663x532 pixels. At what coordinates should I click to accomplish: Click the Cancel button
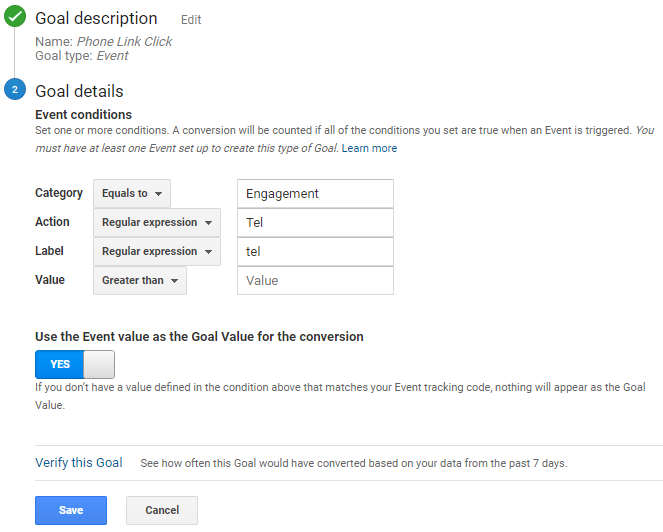click(x=162, y=510)
